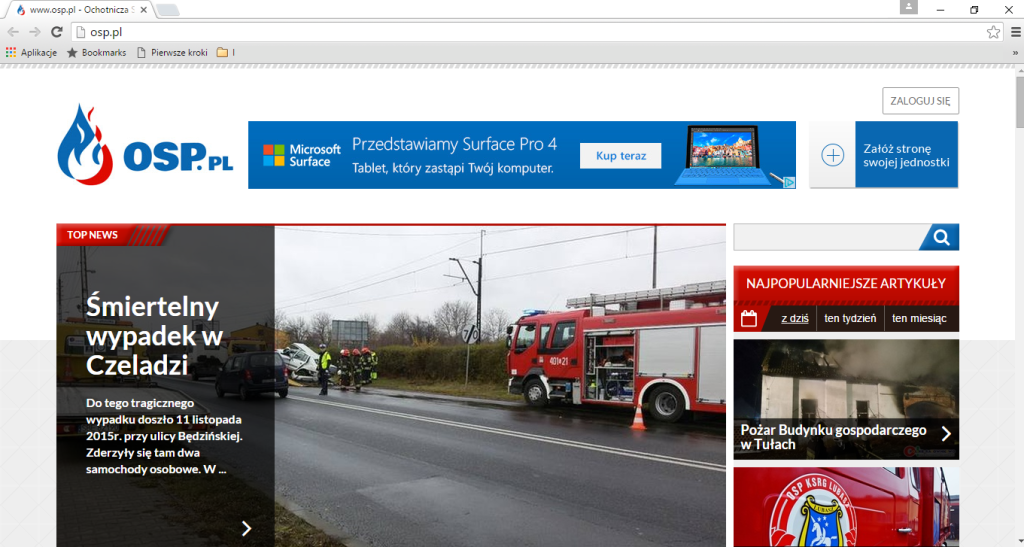The image size is (1024, 547).
Task: Click the calendar icon under popular articles
Action: point(749,319)
